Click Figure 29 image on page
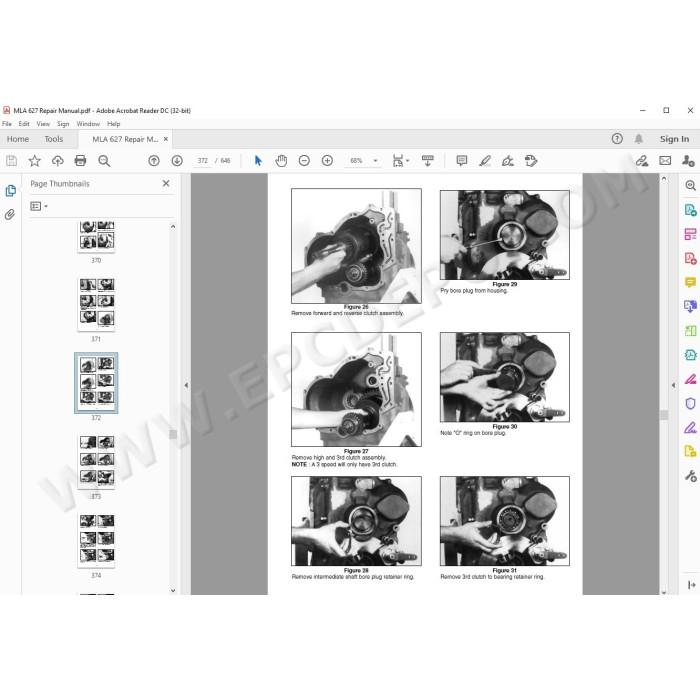 point(504,235)
